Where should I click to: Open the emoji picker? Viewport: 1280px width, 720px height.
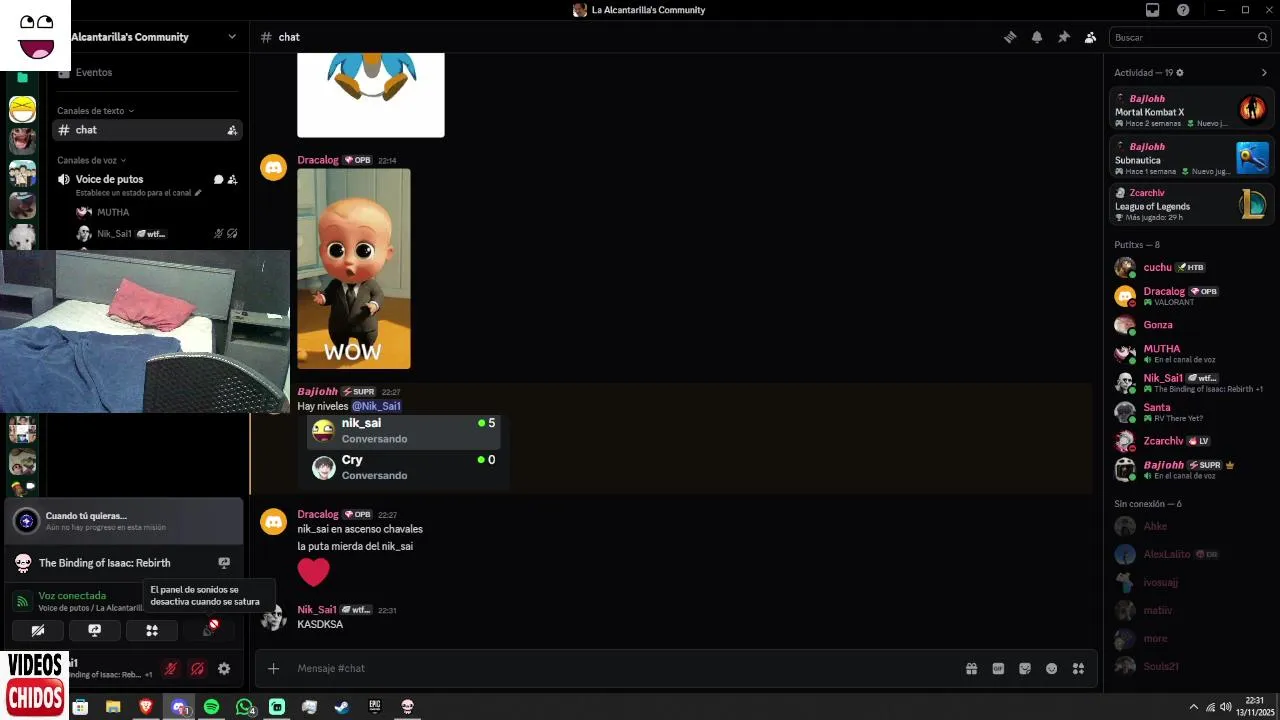1052,668
